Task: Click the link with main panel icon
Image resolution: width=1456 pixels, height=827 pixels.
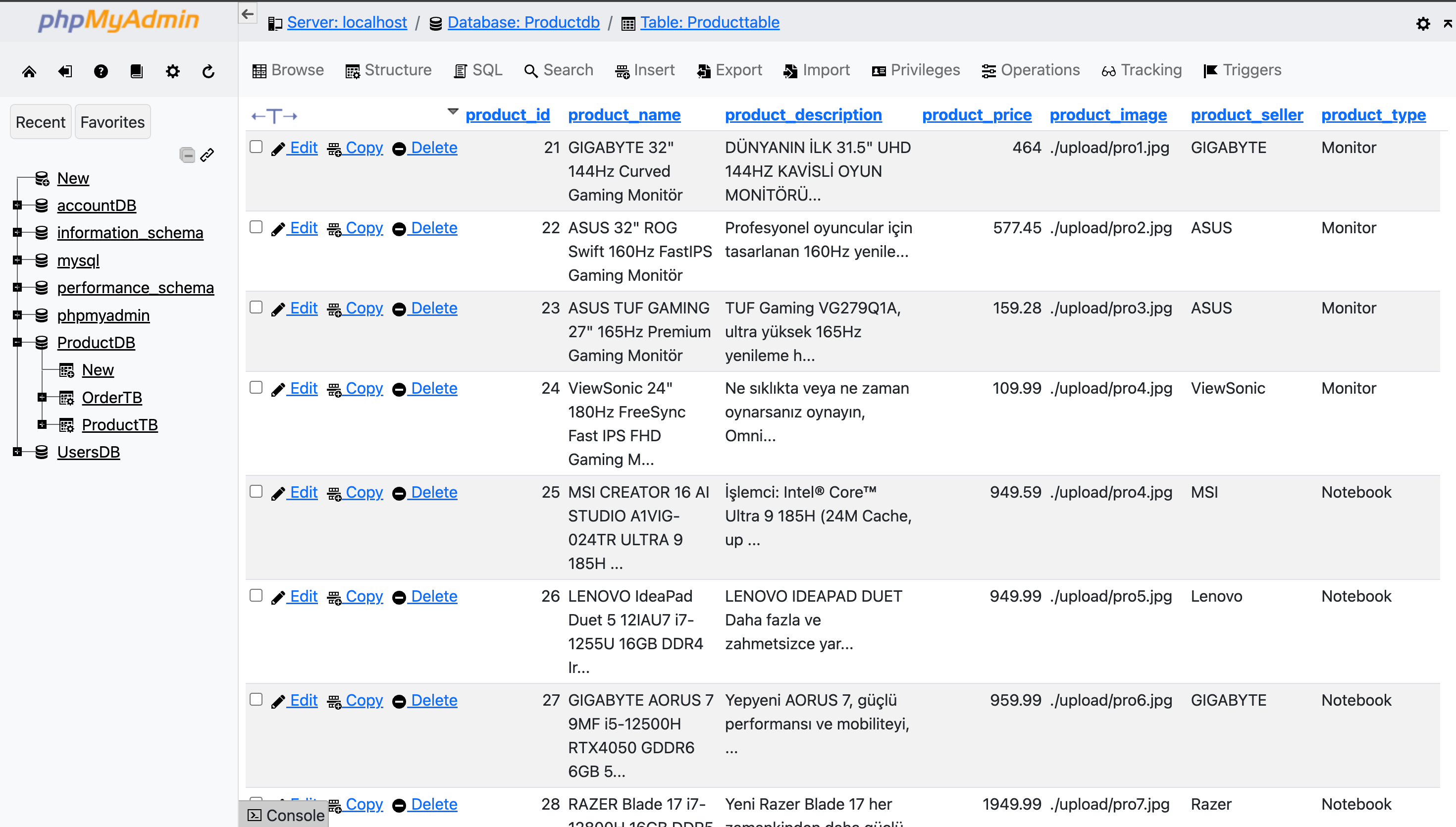Action: point(208,155)
